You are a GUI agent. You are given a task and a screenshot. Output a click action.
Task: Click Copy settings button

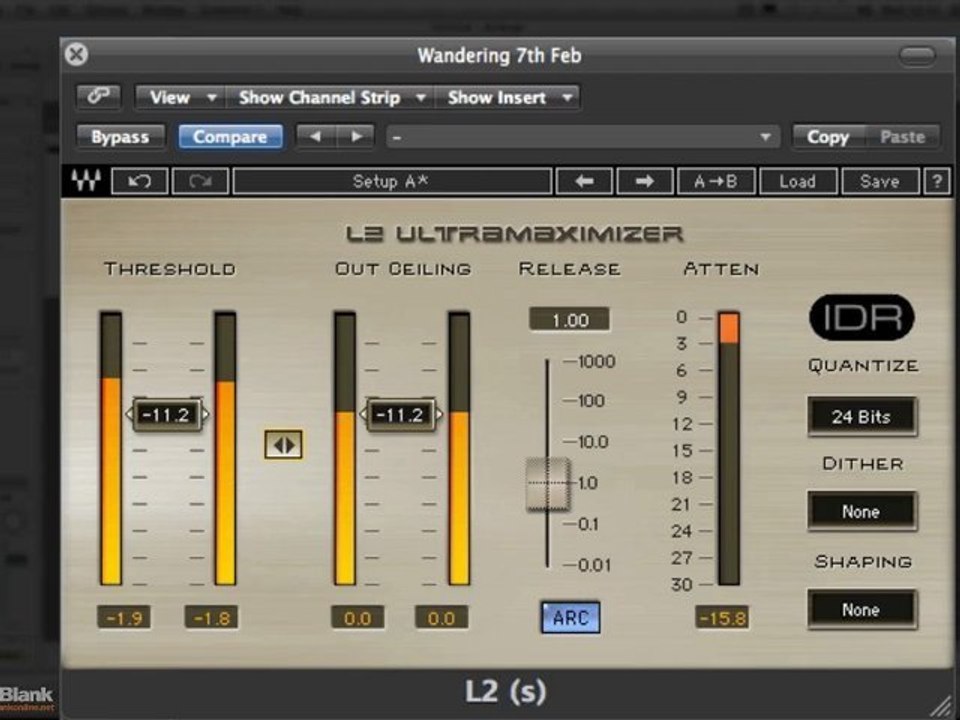(x=828, y=137)
